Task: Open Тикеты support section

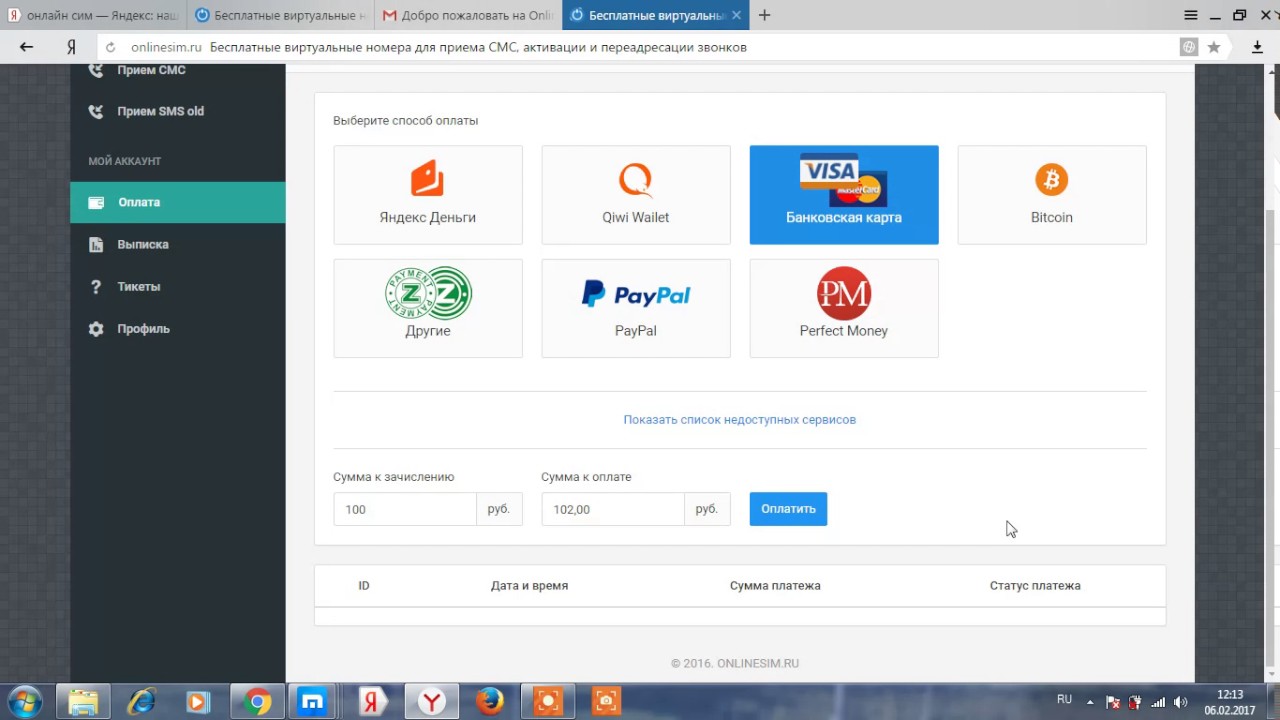Action: pyautogui.click(x=178, y=286)
